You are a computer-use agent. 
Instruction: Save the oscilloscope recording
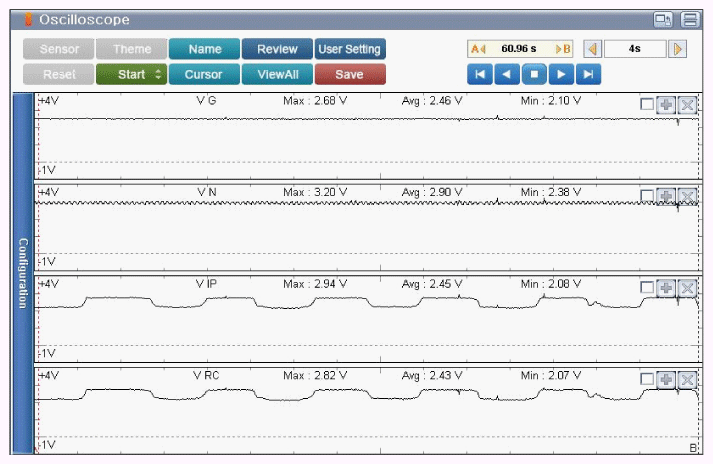point(349,74)
